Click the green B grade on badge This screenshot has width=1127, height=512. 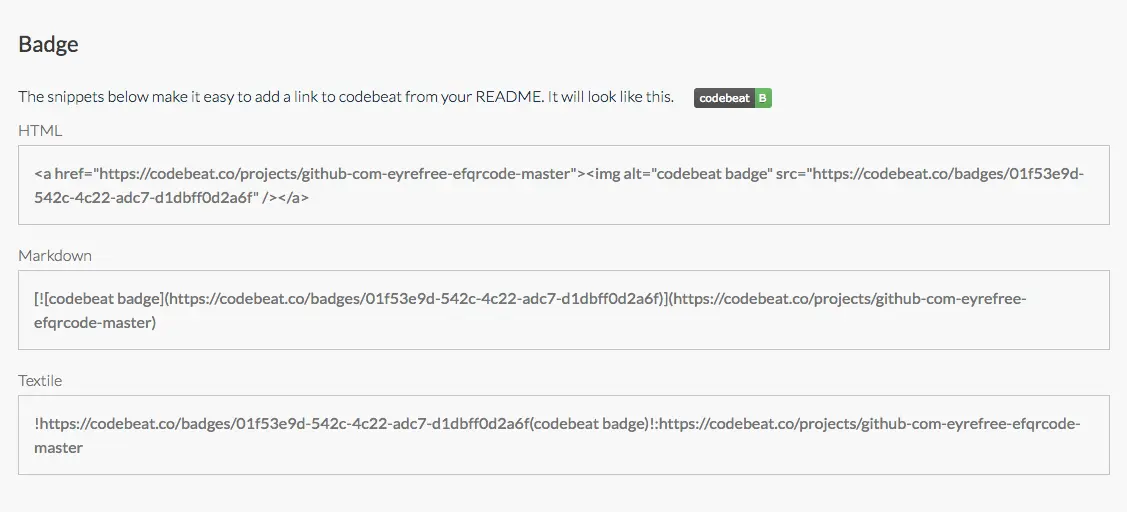click(763, 98)
